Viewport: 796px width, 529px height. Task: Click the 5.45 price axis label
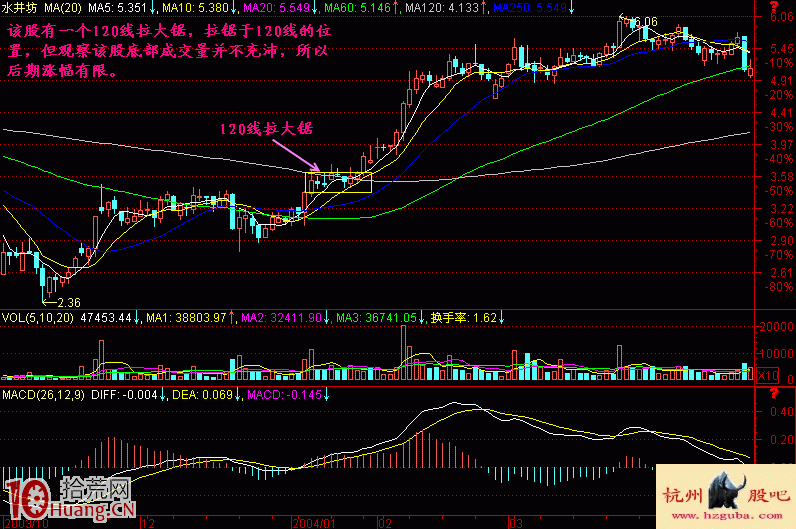pyautogui.click(x=781, y=49)
